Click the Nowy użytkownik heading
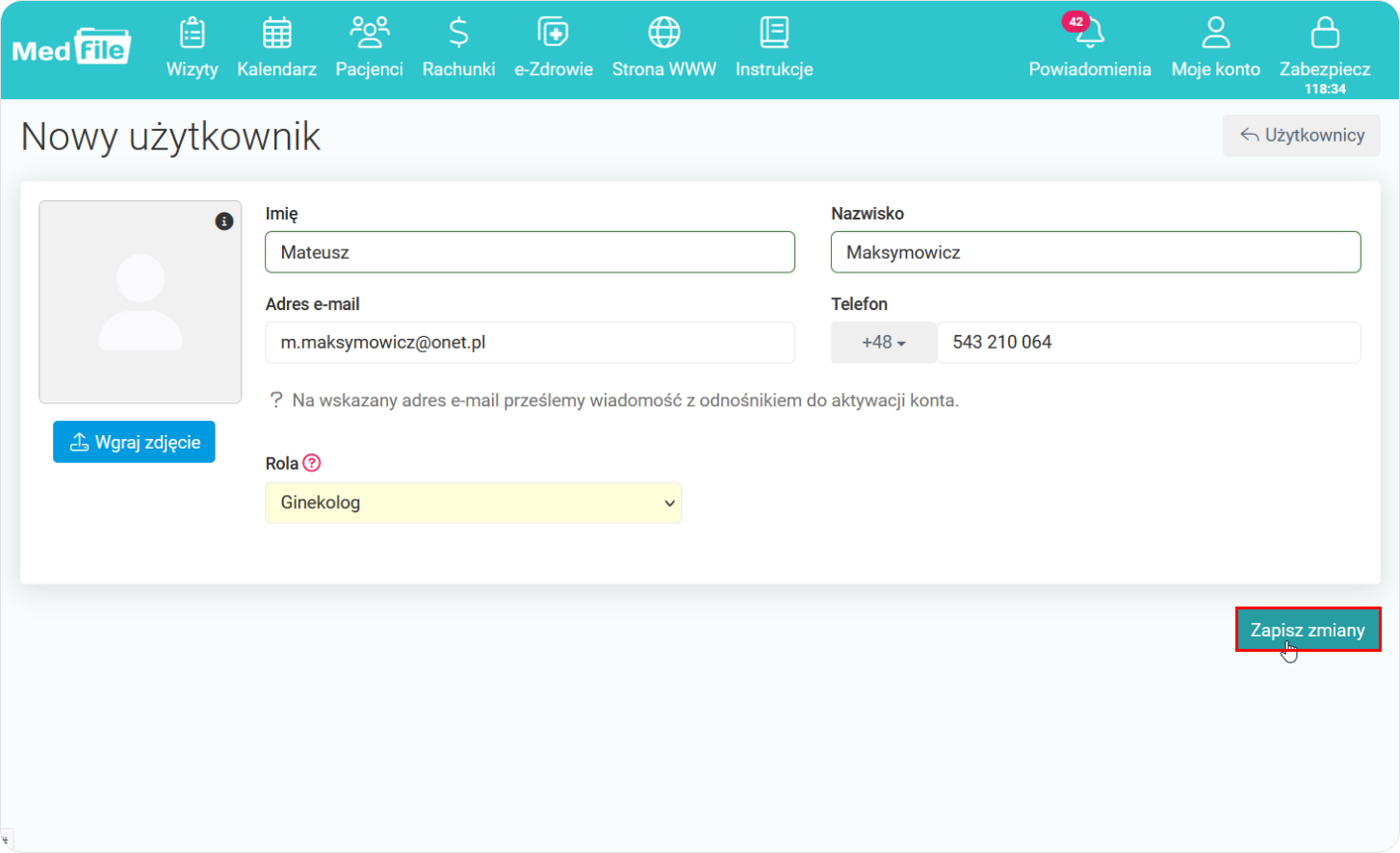1400x853 pixels. pos(170,137)
